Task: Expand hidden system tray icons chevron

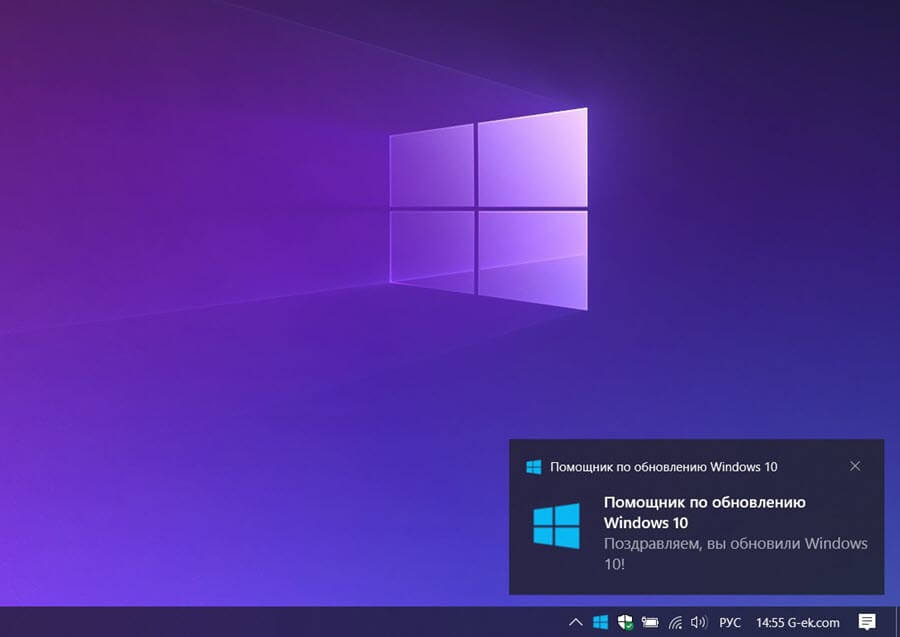Action: [576, 622]
